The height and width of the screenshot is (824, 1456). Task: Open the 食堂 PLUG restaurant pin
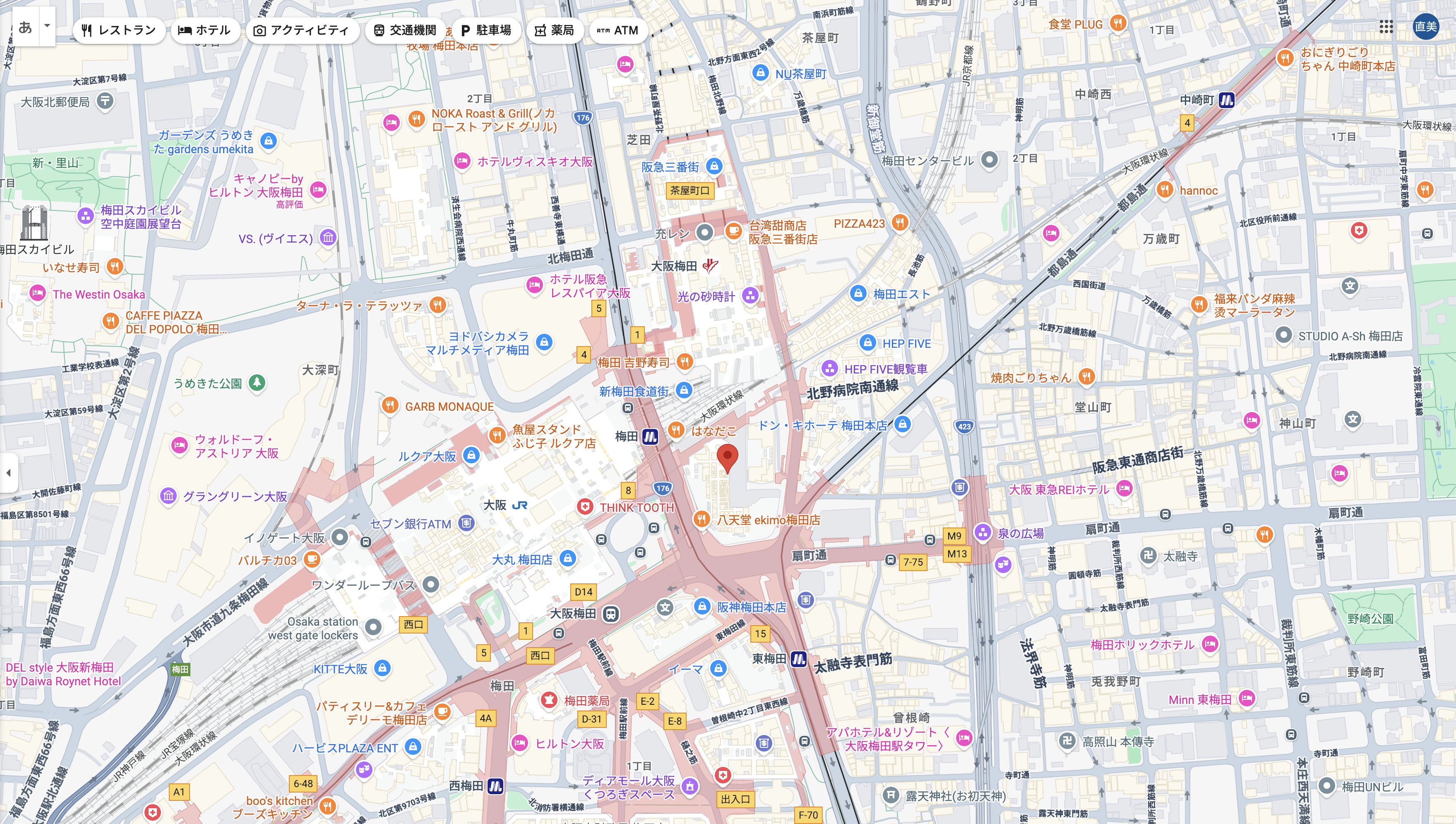pyautogui.click(x=1118, y=23)
